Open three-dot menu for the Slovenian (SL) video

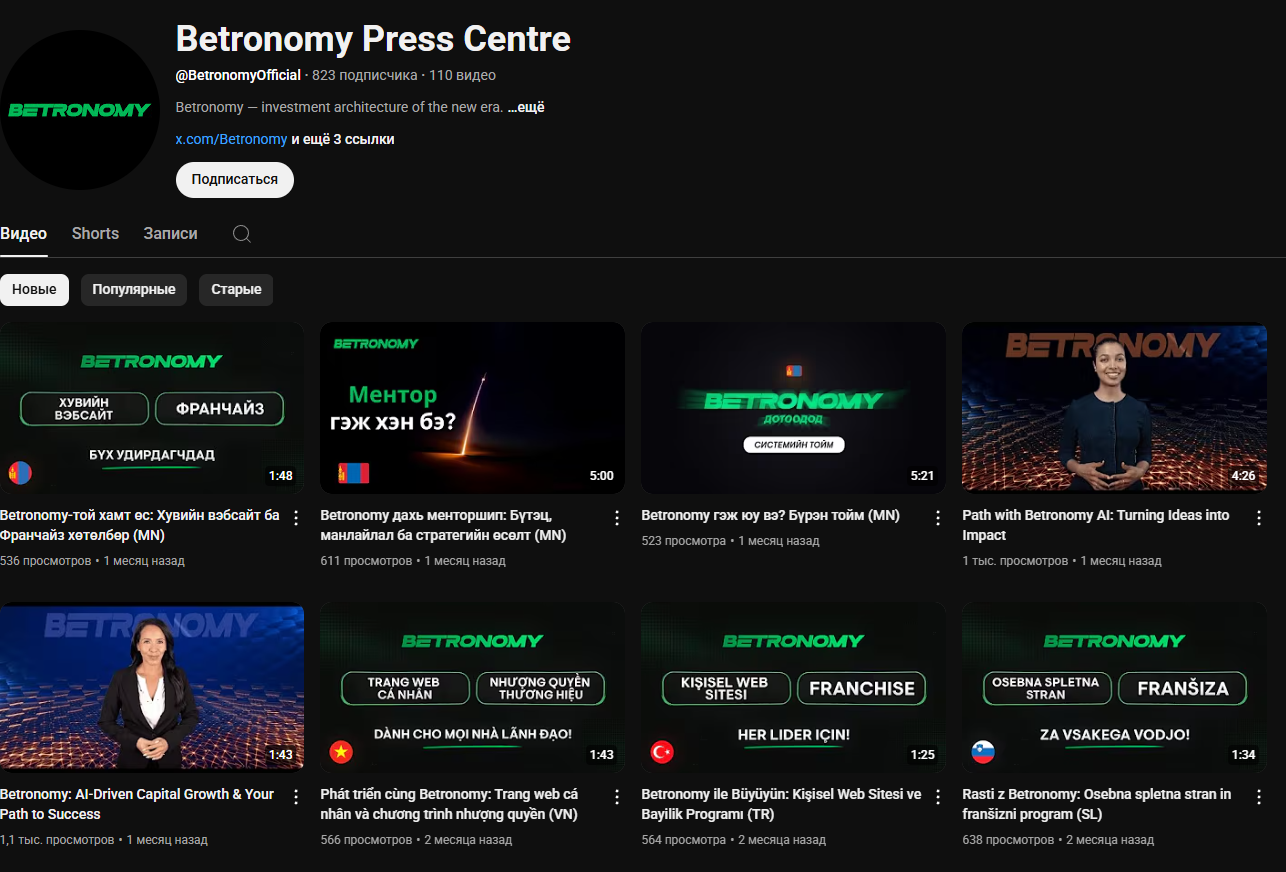(1258, 796)
